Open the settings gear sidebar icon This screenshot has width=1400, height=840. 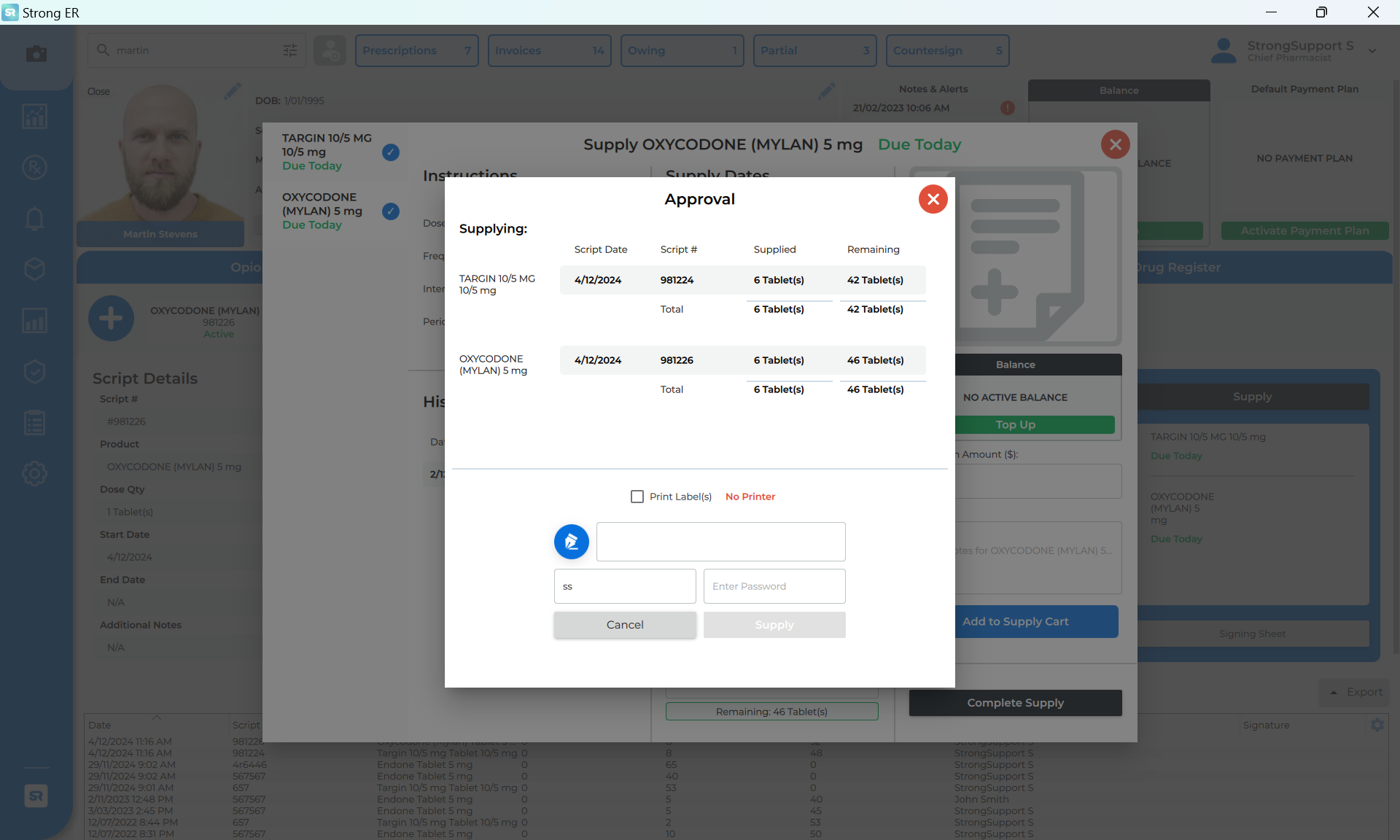point(35,474)
